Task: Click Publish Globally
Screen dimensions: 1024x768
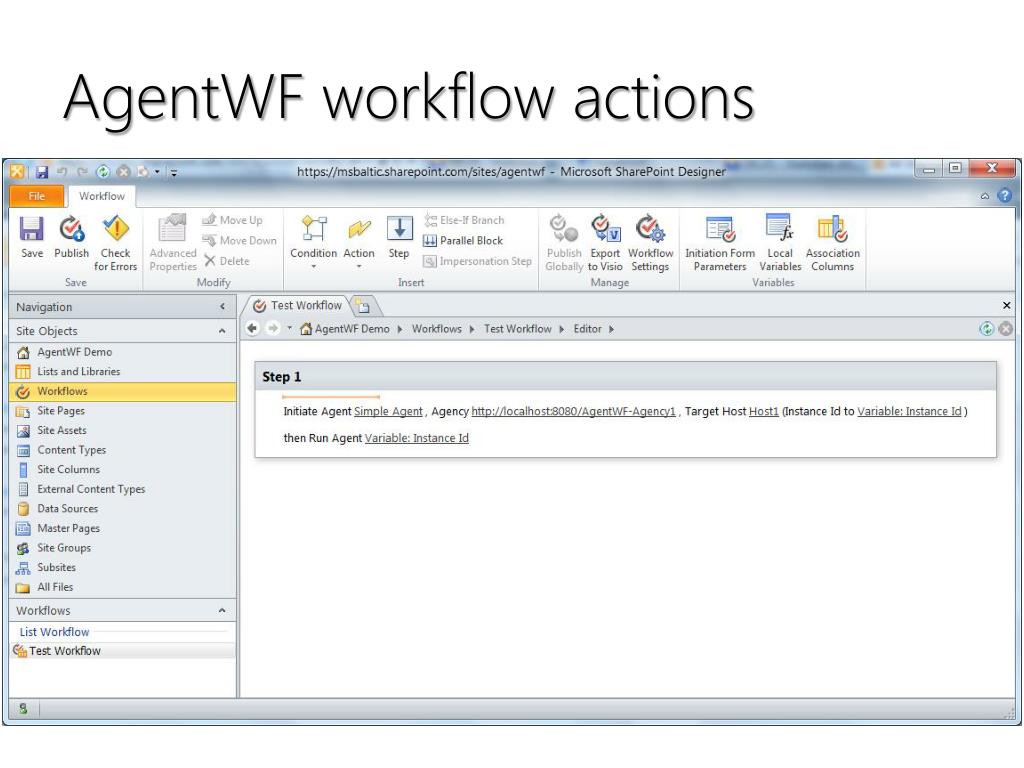Action: 564,243
